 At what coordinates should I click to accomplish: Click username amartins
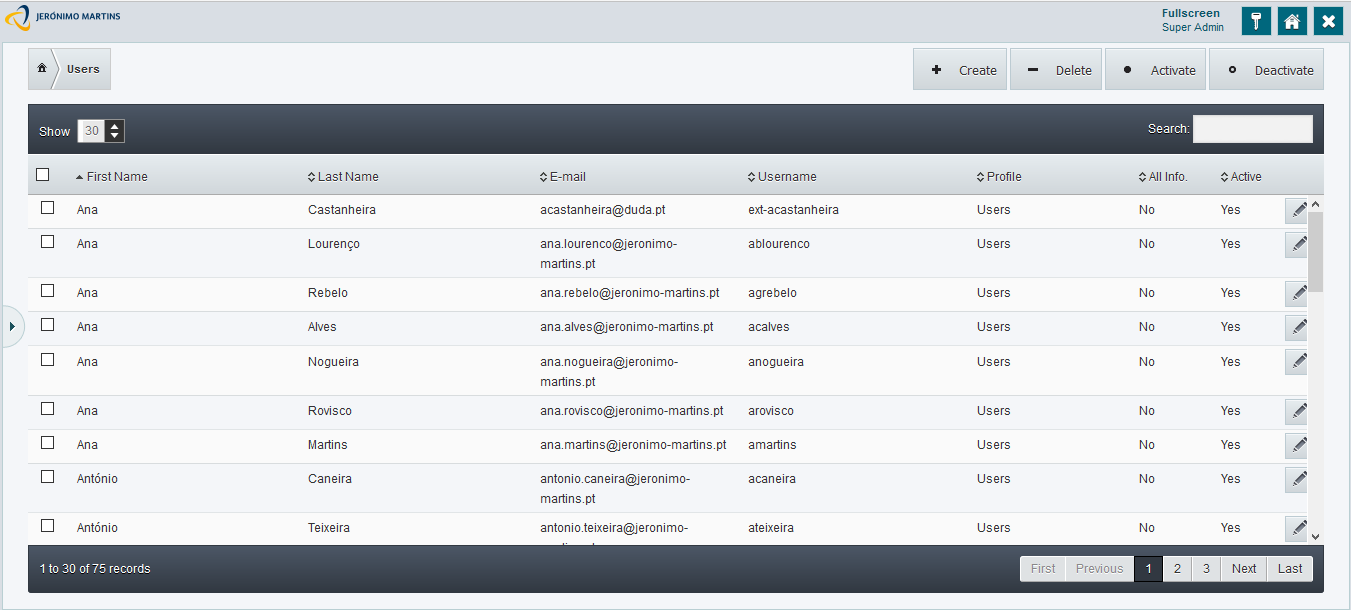(772, 445)
